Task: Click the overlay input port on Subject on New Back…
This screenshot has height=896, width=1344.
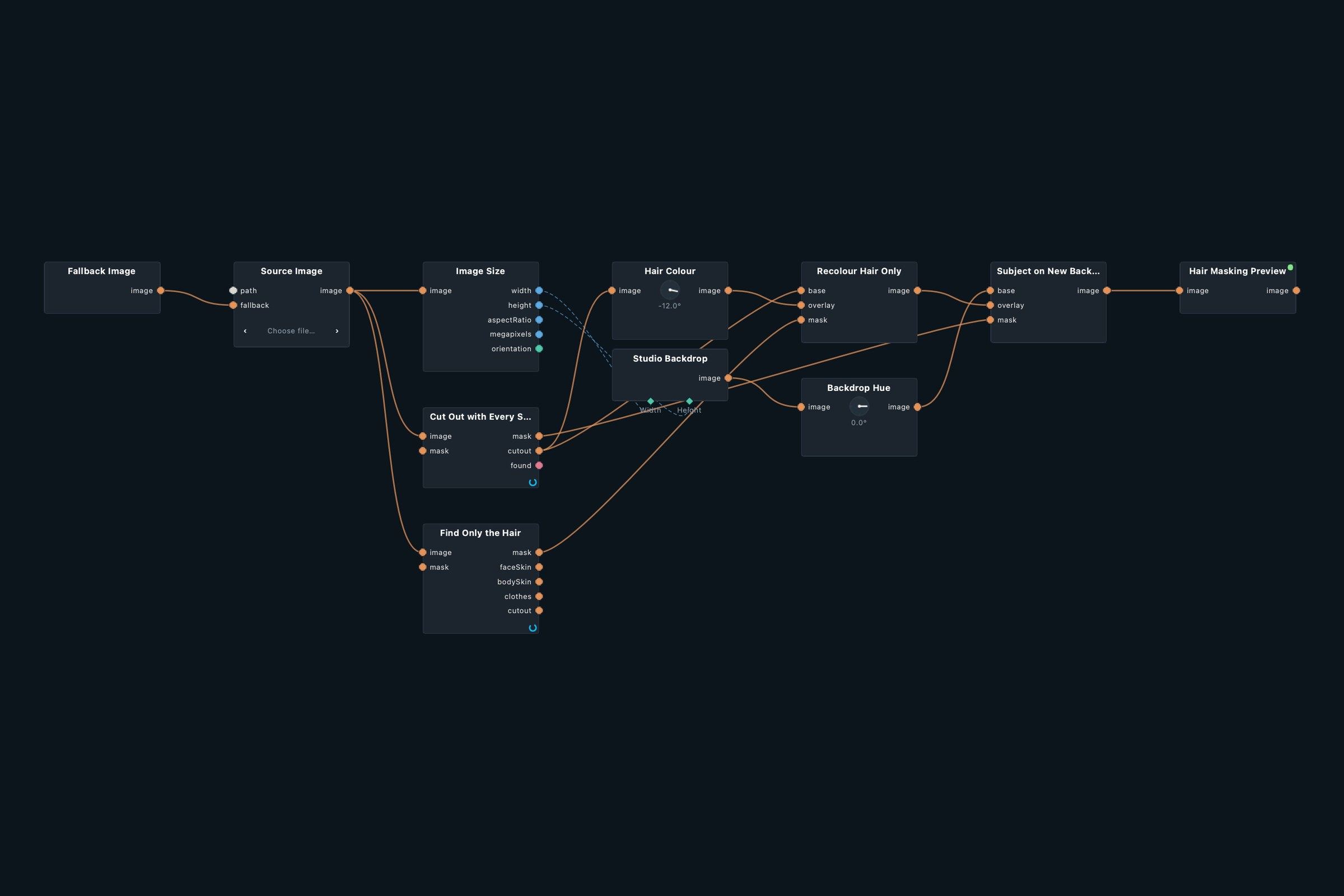Action: tap(990, 305)
